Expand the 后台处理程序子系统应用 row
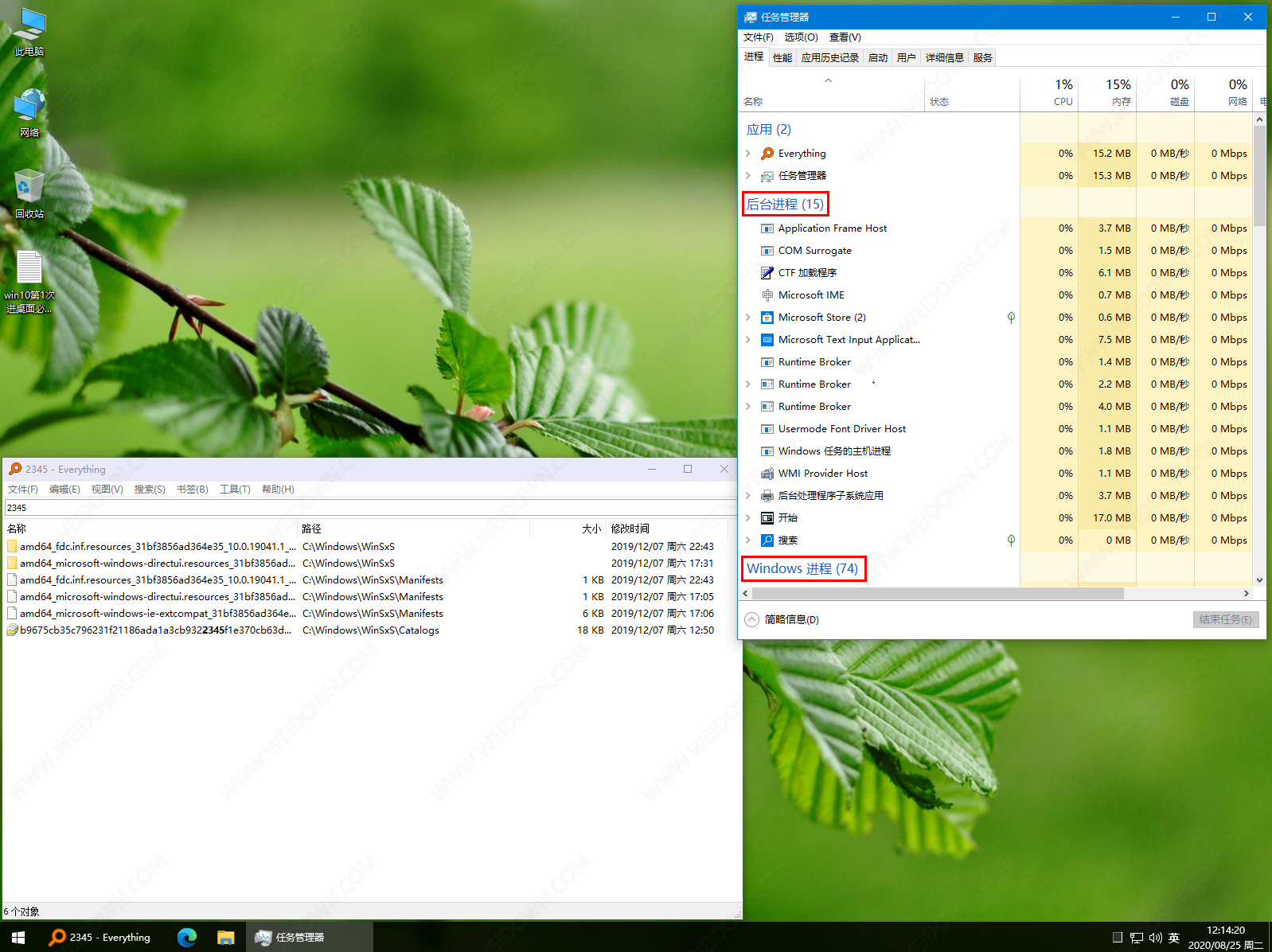Viewport: 1272px width, 952px height. [x=748, y=496]
